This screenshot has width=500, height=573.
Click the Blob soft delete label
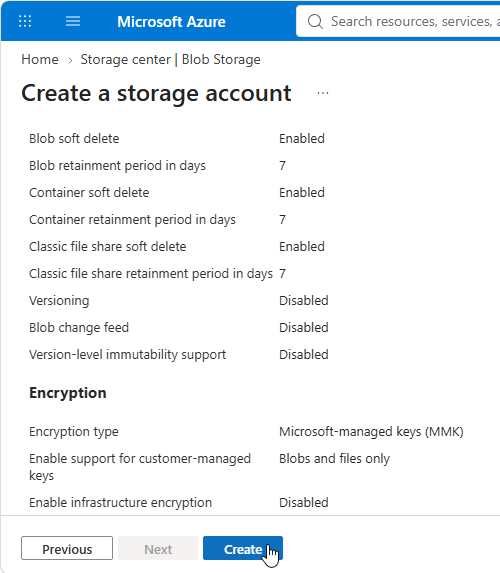tap(74, 138)
